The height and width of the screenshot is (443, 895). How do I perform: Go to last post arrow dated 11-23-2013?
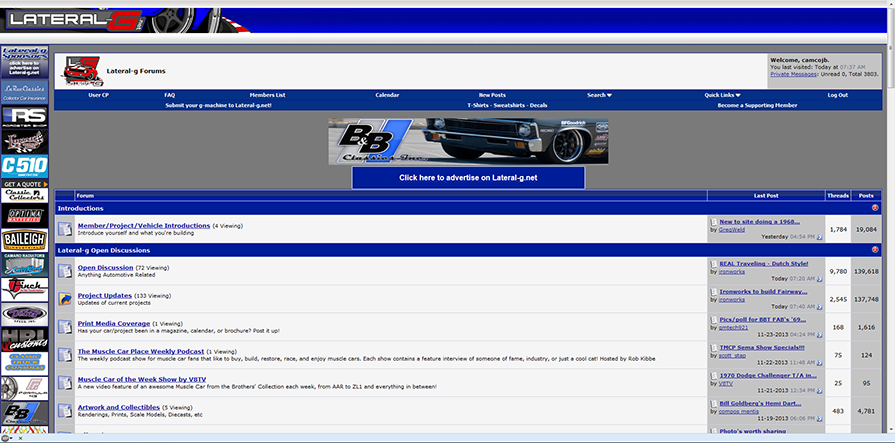click(x=820, y=335)
